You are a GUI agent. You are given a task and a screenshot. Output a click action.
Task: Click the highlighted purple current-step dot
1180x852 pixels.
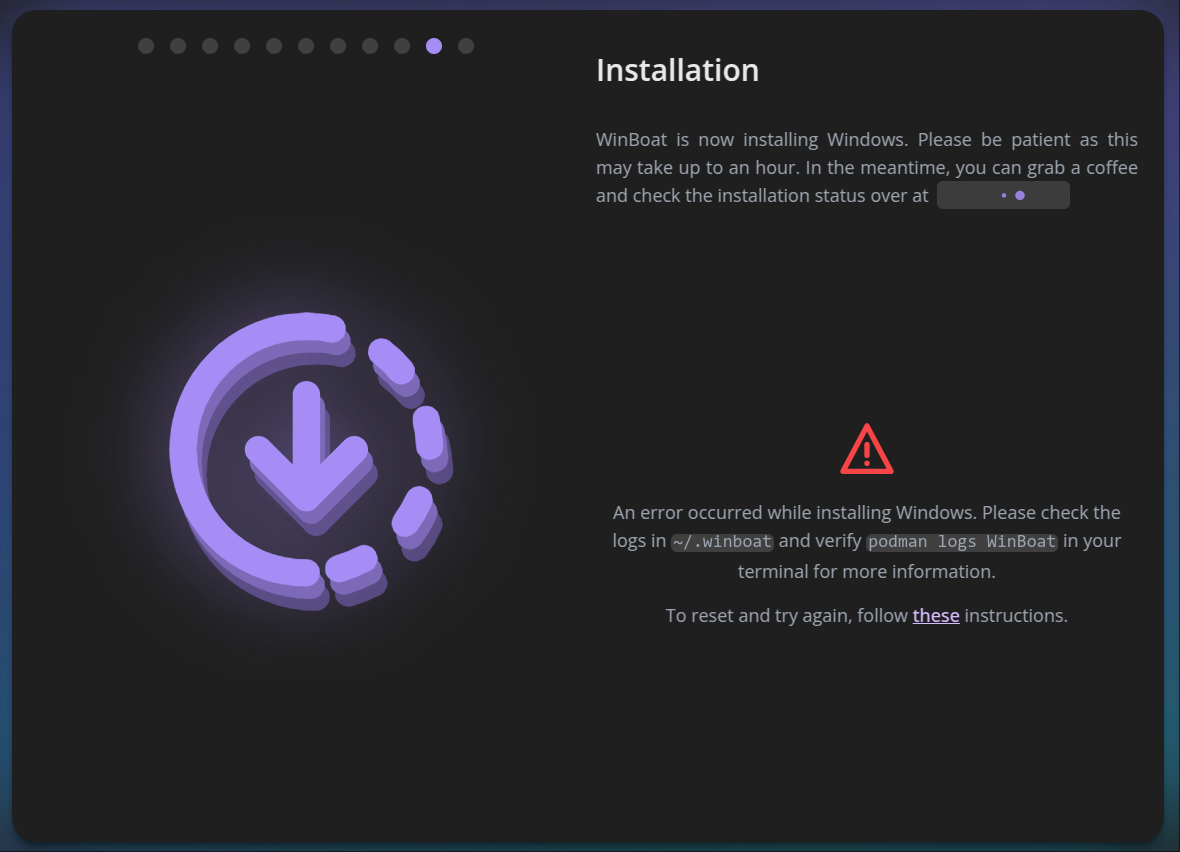[x=434, y=46]
